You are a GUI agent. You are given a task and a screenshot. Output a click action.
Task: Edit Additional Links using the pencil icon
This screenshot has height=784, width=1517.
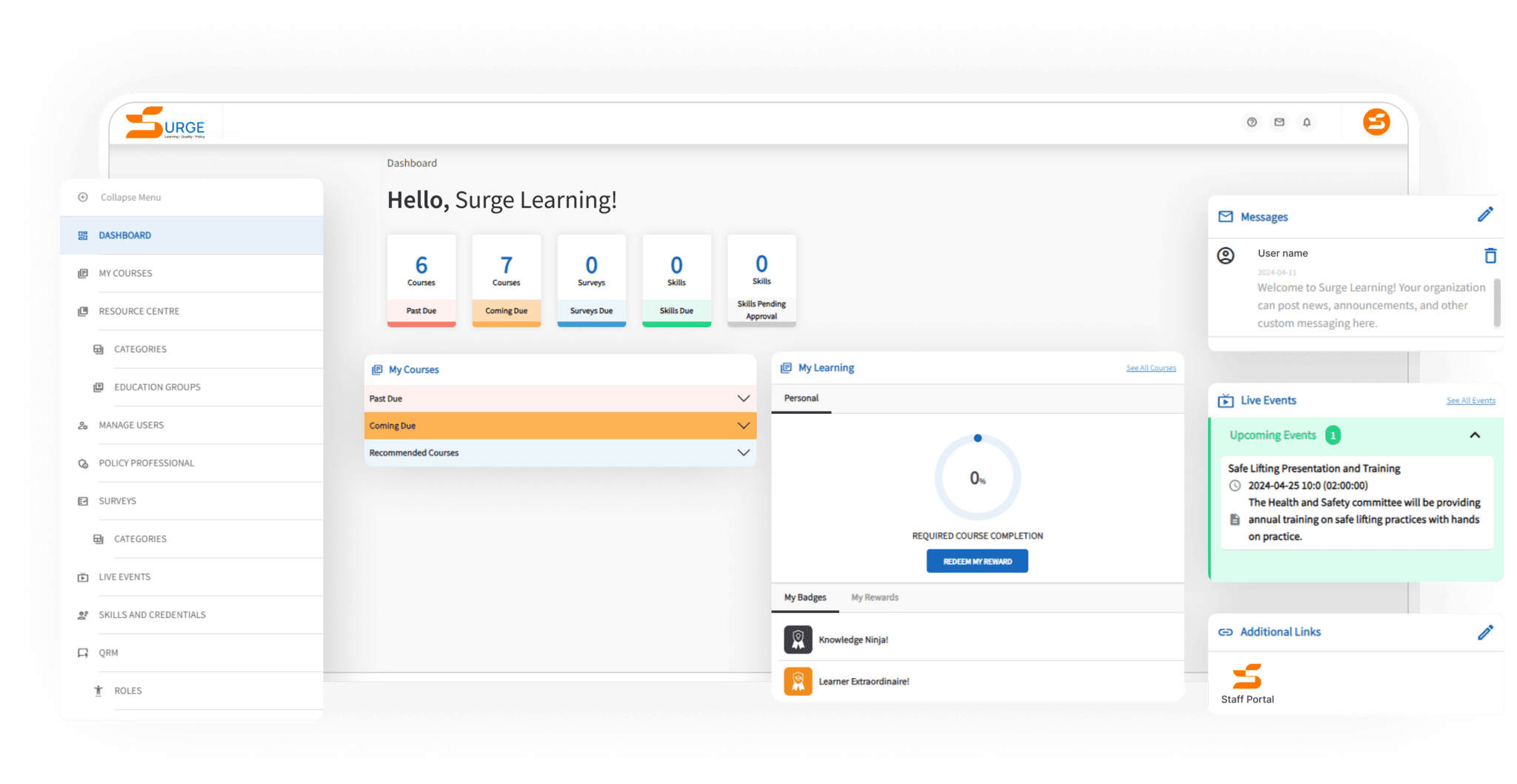(1486, 631)
